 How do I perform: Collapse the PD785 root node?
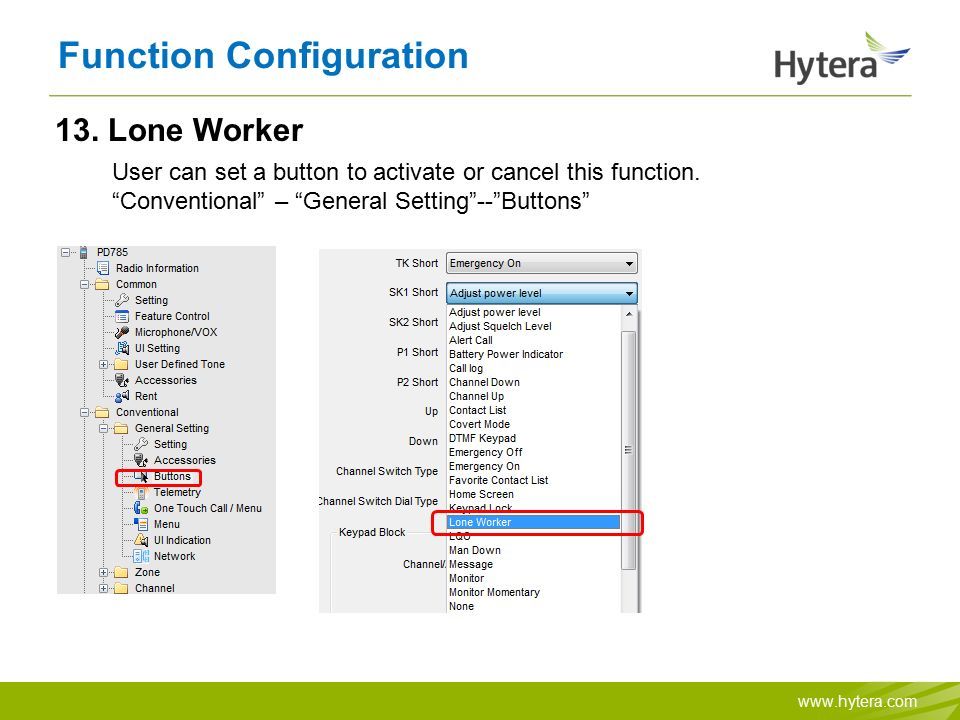(66, 252)
